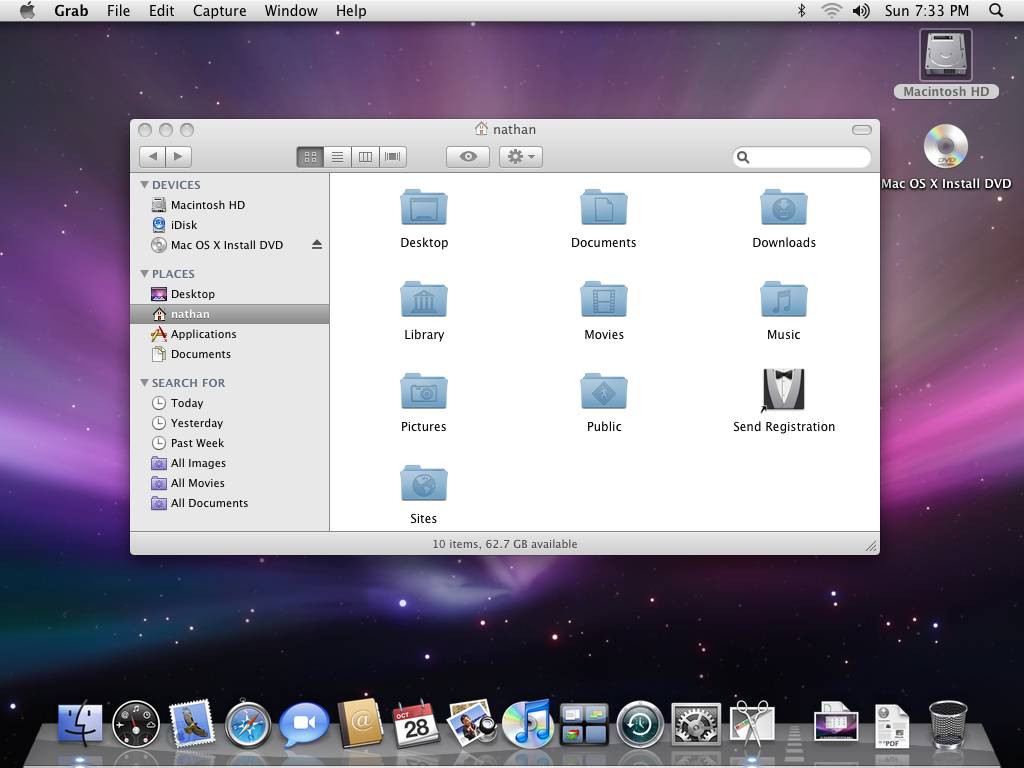Screen dimensions: 1024x768
Task: Open the Action gear menu
Action: (x=520, y=156)
